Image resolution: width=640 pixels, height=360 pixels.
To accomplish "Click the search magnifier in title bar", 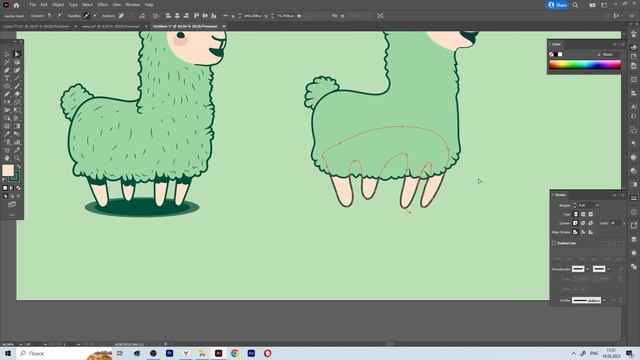I will [575, 5].
